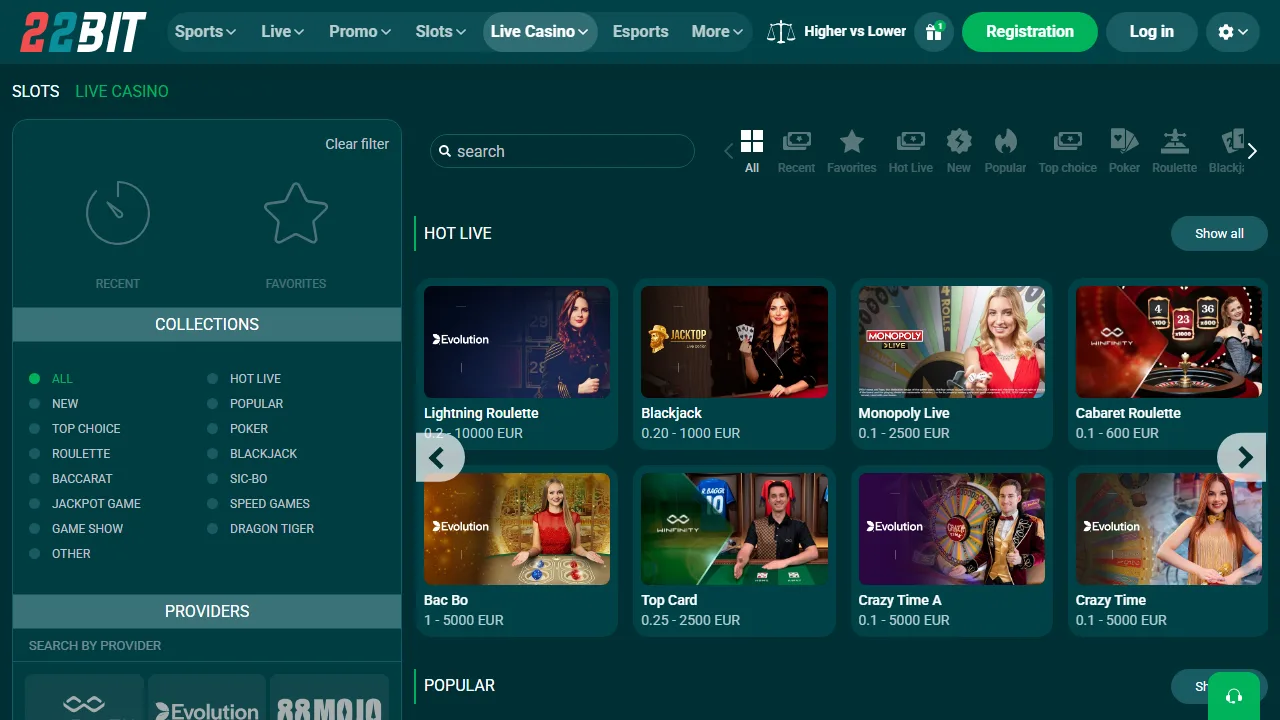Click the Registration button
Viewport: 1280px width, 720px height.
[x=1030, y=32]
